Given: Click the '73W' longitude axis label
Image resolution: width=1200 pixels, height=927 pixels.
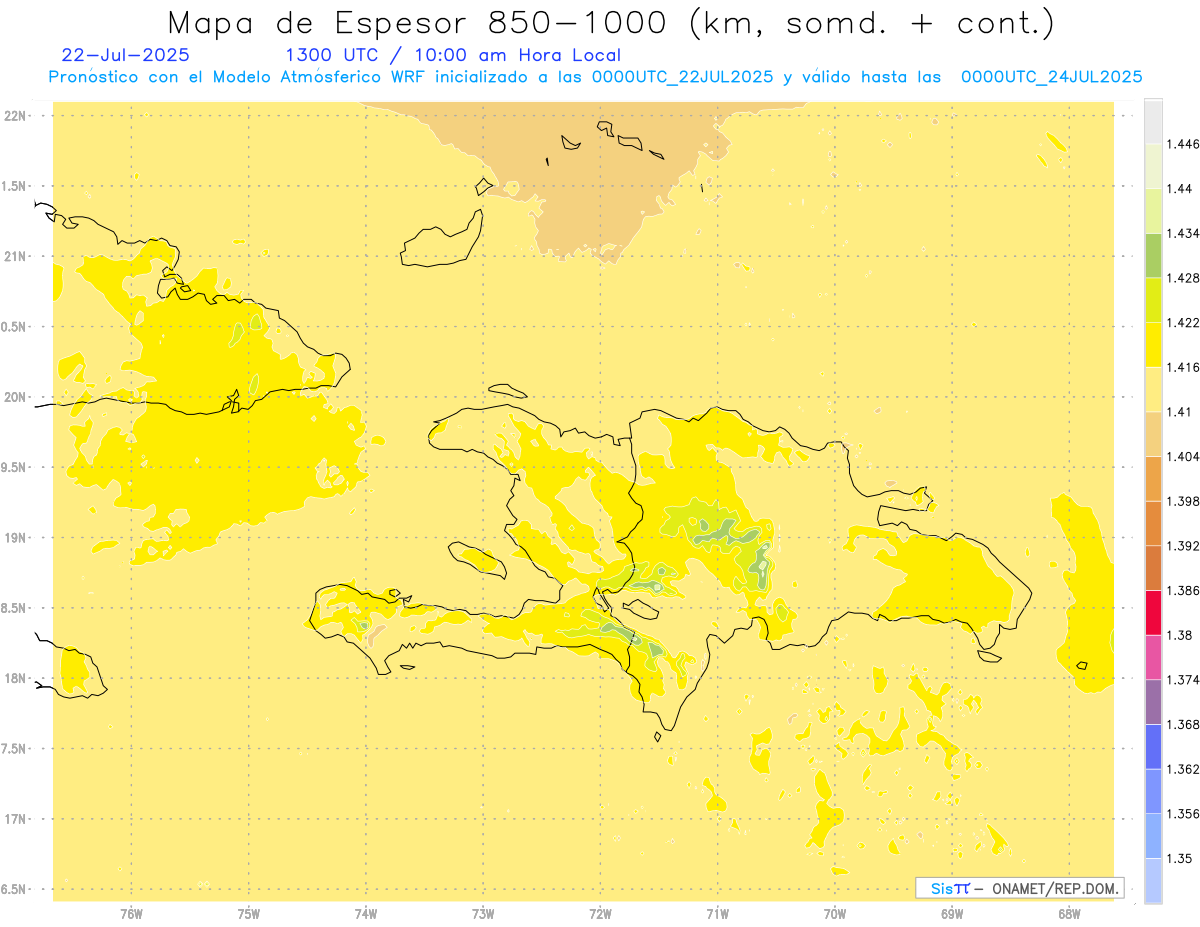Looking at the screenshot, I should click(483, 913).
